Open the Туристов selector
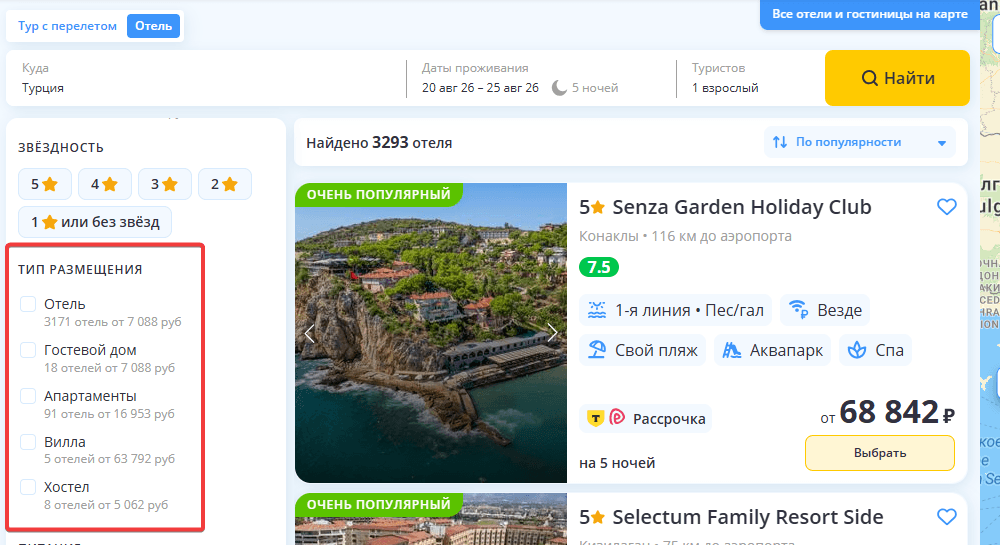The image size is (1000, 545). click(746, 78)
